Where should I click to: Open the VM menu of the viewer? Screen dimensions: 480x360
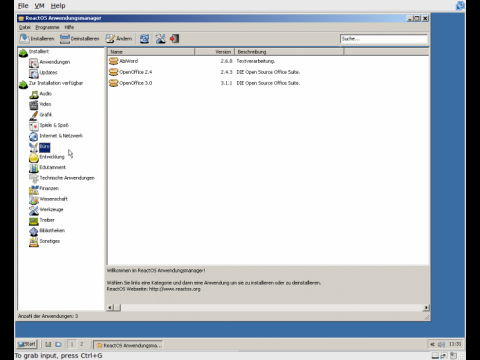point(39,6)
